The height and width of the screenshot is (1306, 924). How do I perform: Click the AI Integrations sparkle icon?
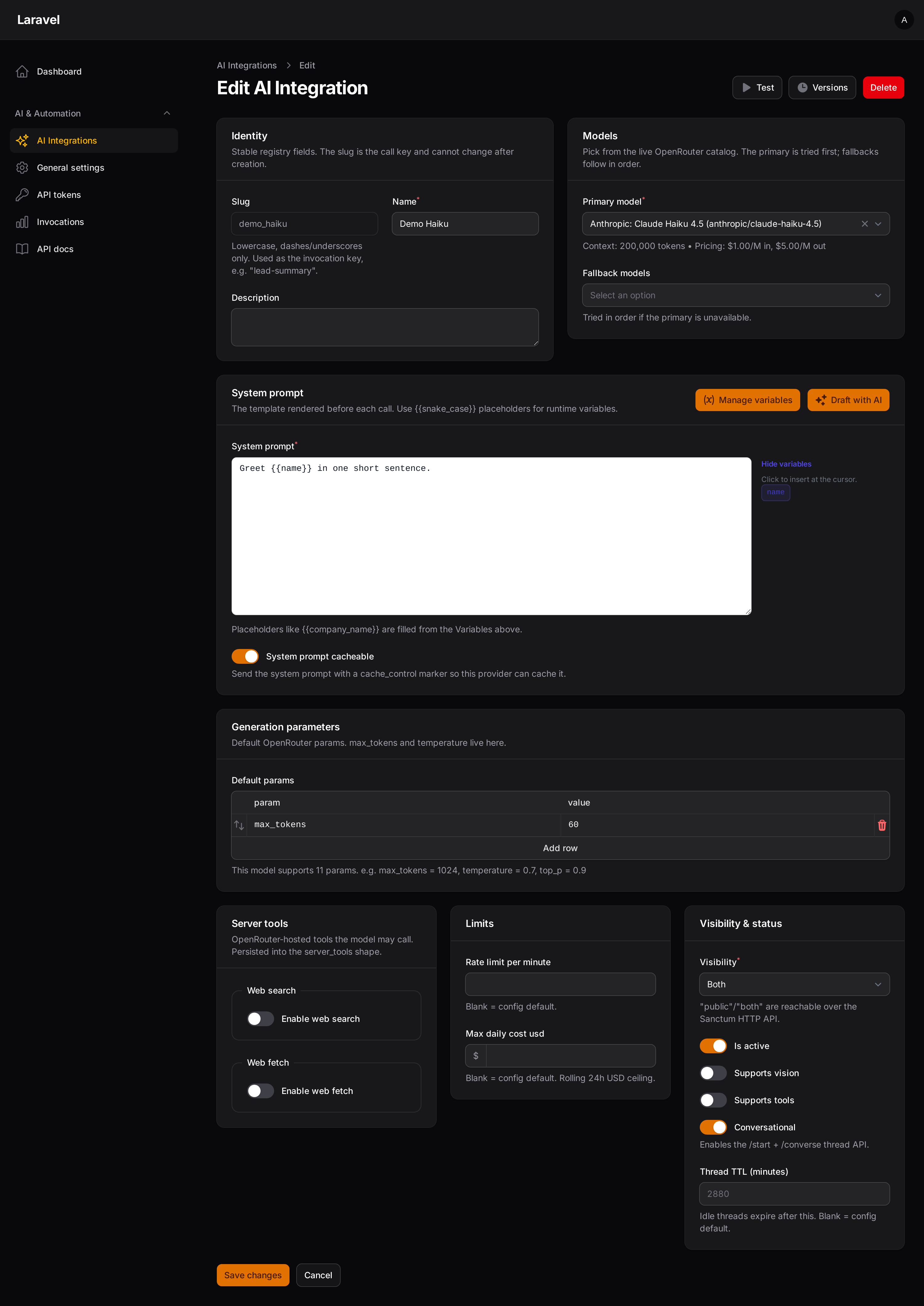coord(22,141)
